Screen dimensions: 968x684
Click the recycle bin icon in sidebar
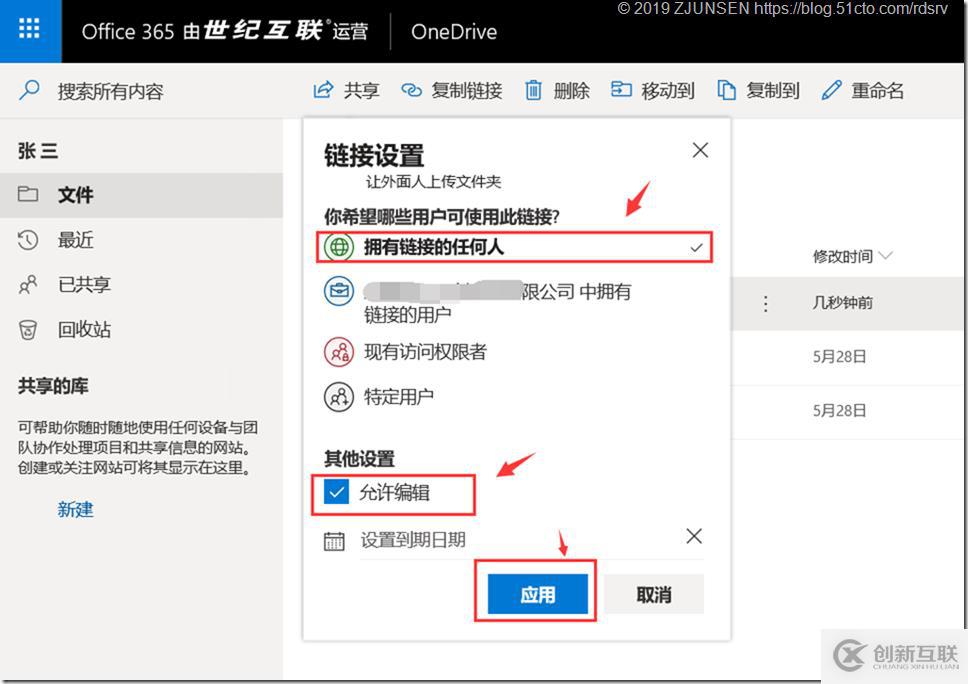(28, 330)
